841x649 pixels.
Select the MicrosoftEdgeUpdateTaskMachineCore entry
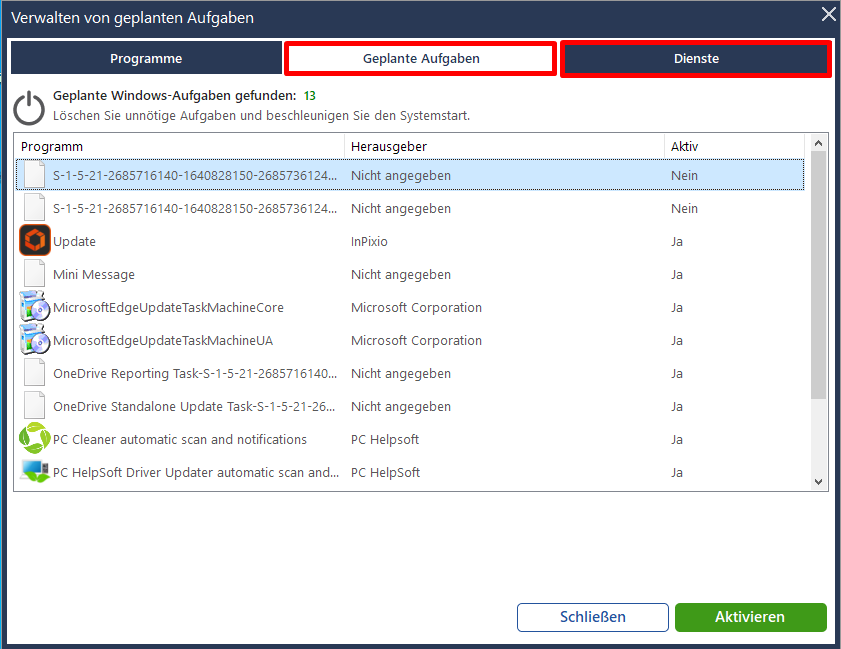[x=410, y=307]
